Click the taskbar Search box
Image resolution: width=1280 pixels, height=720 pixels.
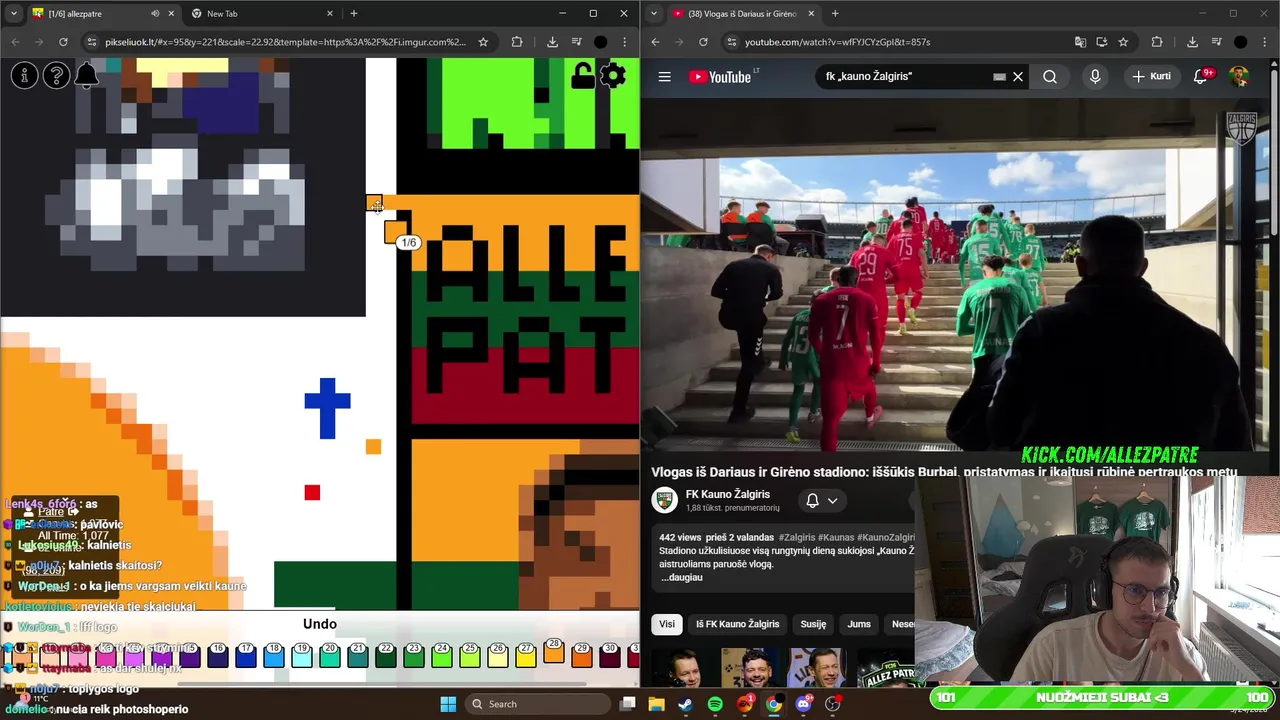536,704
